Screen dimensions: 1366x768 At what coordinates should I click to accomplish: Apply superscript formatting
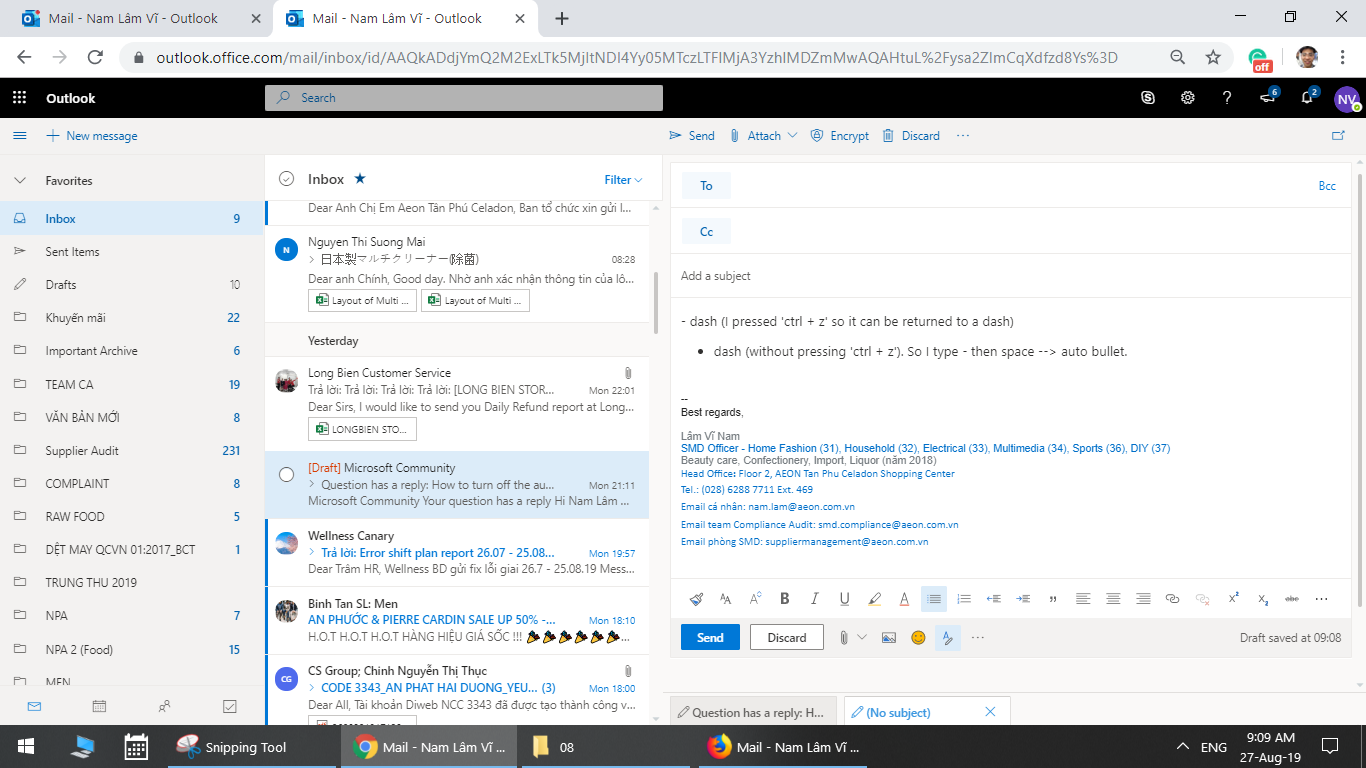(1233, 598)
